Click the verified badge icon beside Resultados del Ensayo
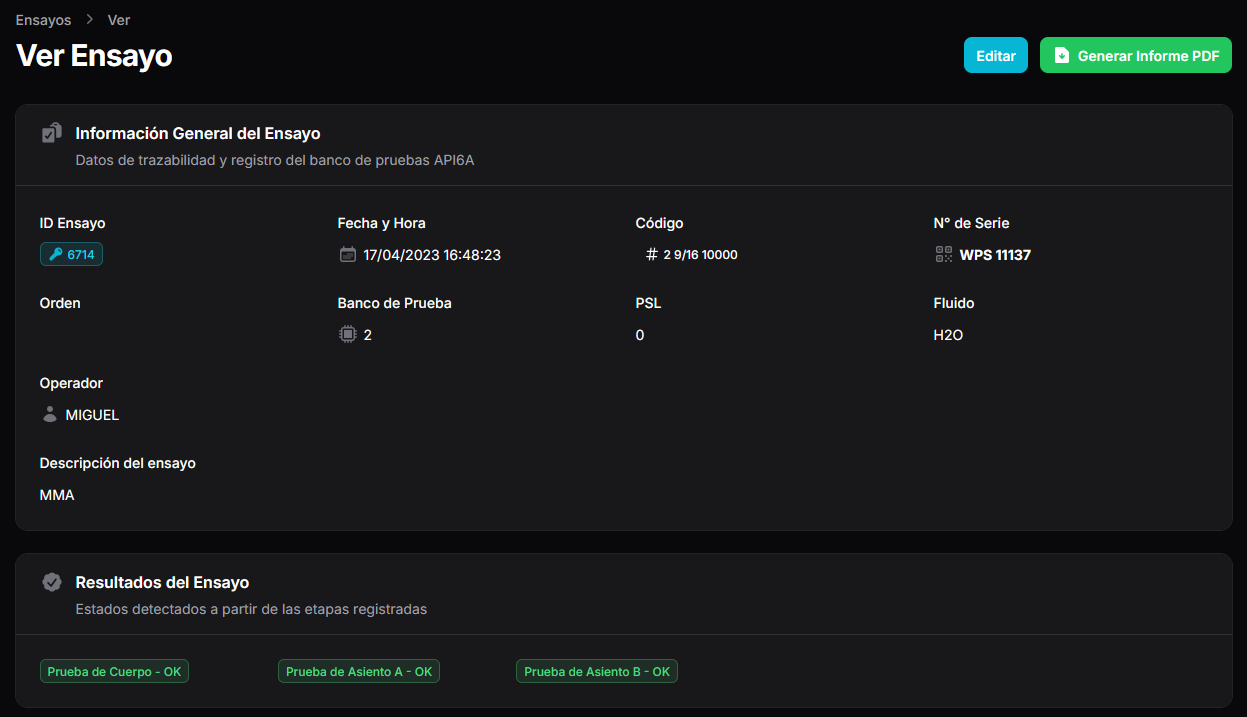This screenshot has height=717, width=1247. [52, 582]
